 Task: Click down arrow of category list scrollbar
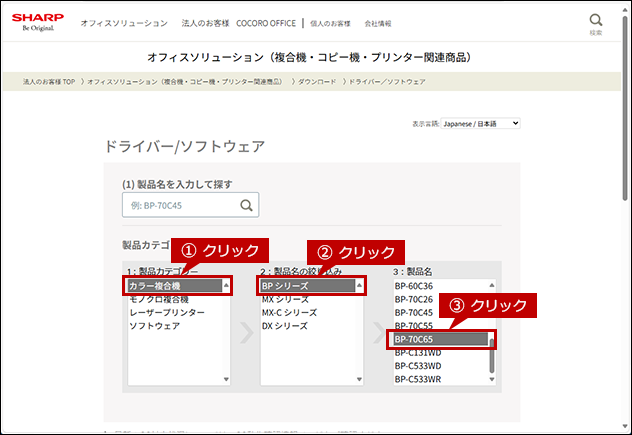pyautogui.click(x=226, y=379)
